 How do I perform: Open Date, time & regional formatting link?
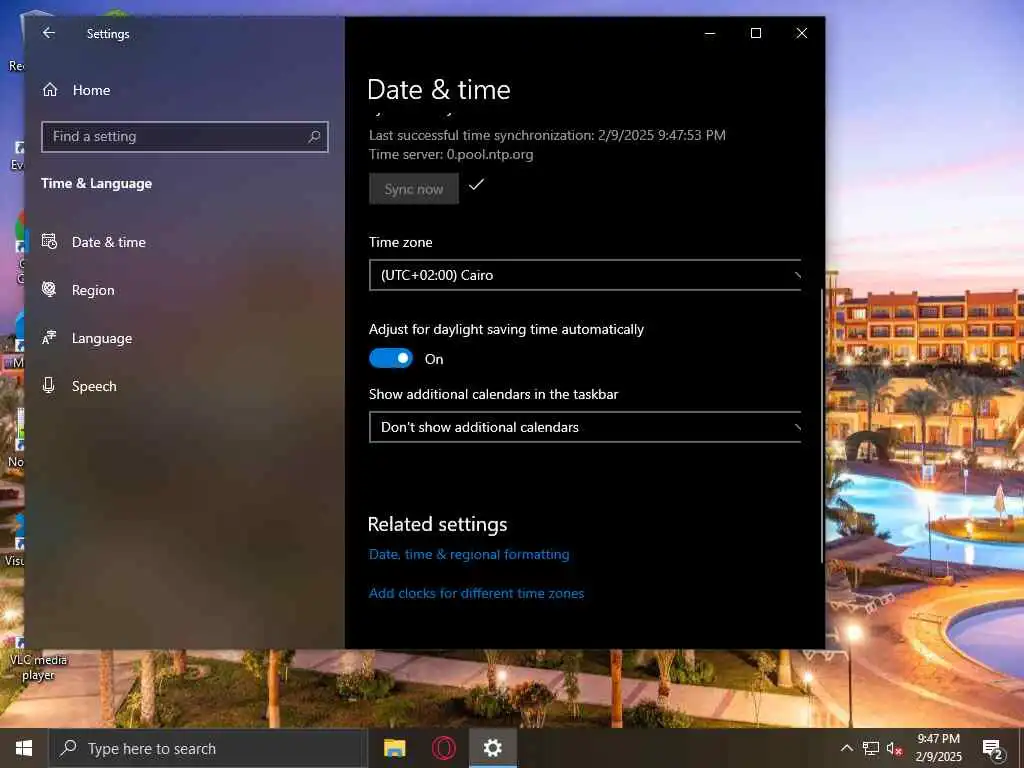469,554
